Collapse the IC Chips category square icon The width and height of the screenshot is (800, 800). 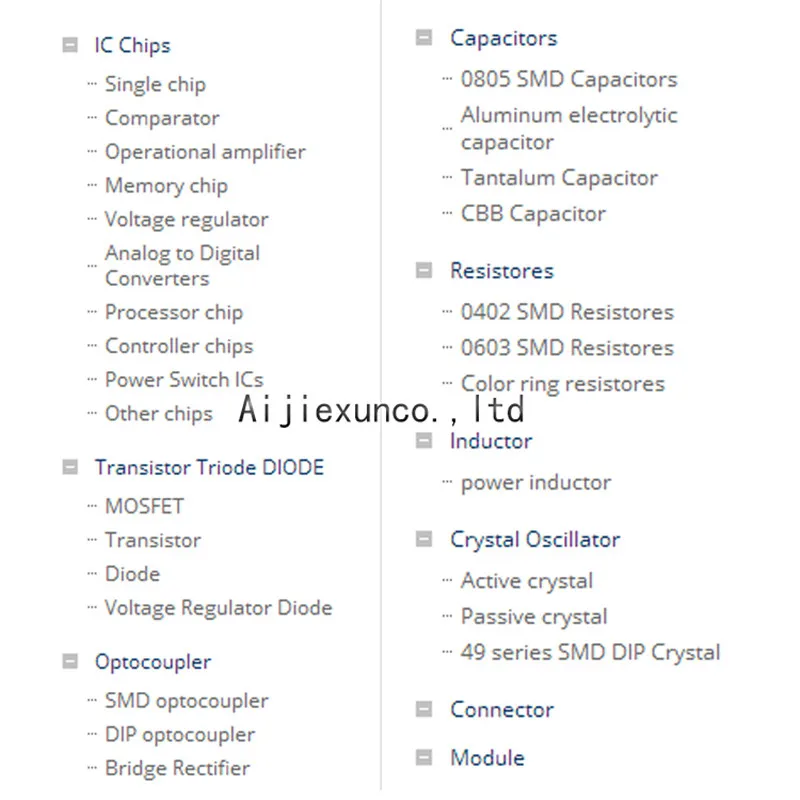[x=69, y=44]
